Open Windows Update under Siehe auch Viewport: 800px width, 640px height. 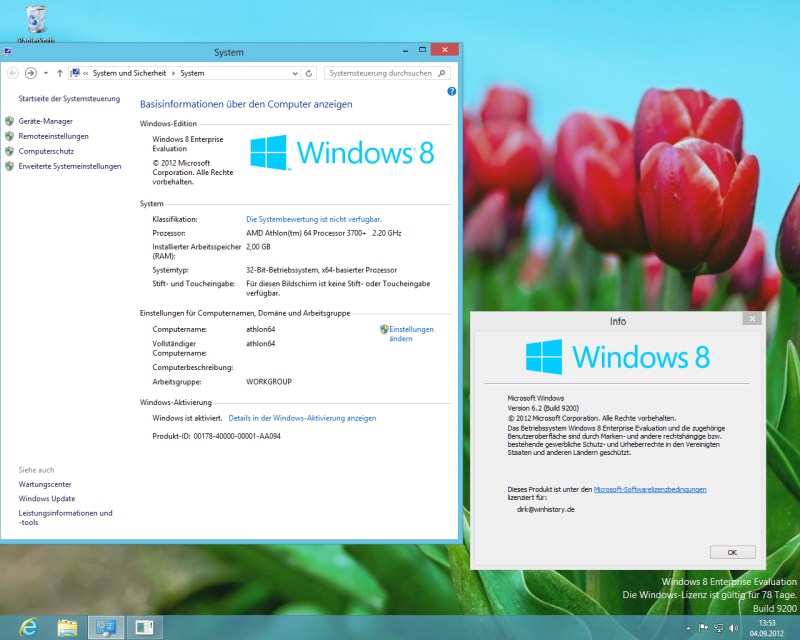(47, 499)
